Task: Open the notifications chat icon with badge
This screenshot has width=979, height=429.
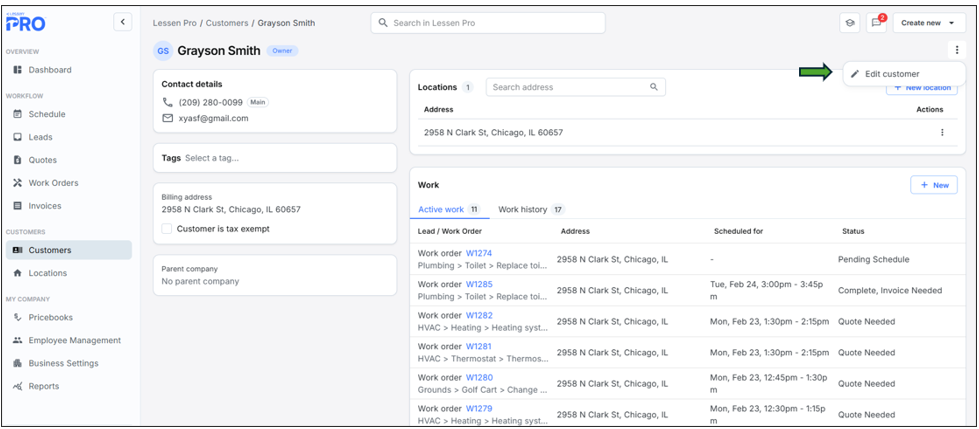Action: click(877, 23)
